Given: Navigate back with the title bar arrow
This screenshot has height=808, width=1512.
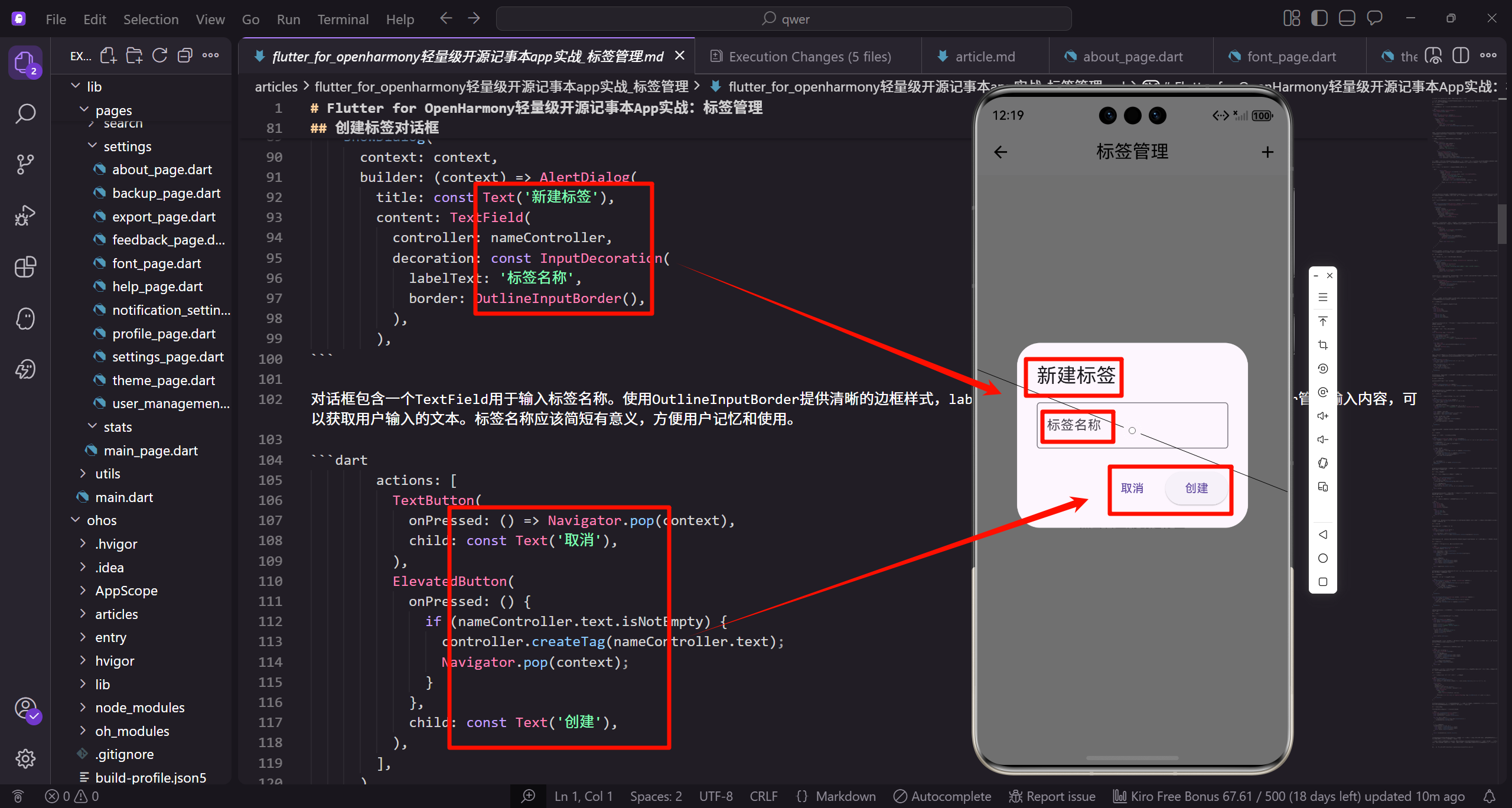Looking at the screenshot, I should click(x=446, y=19).
